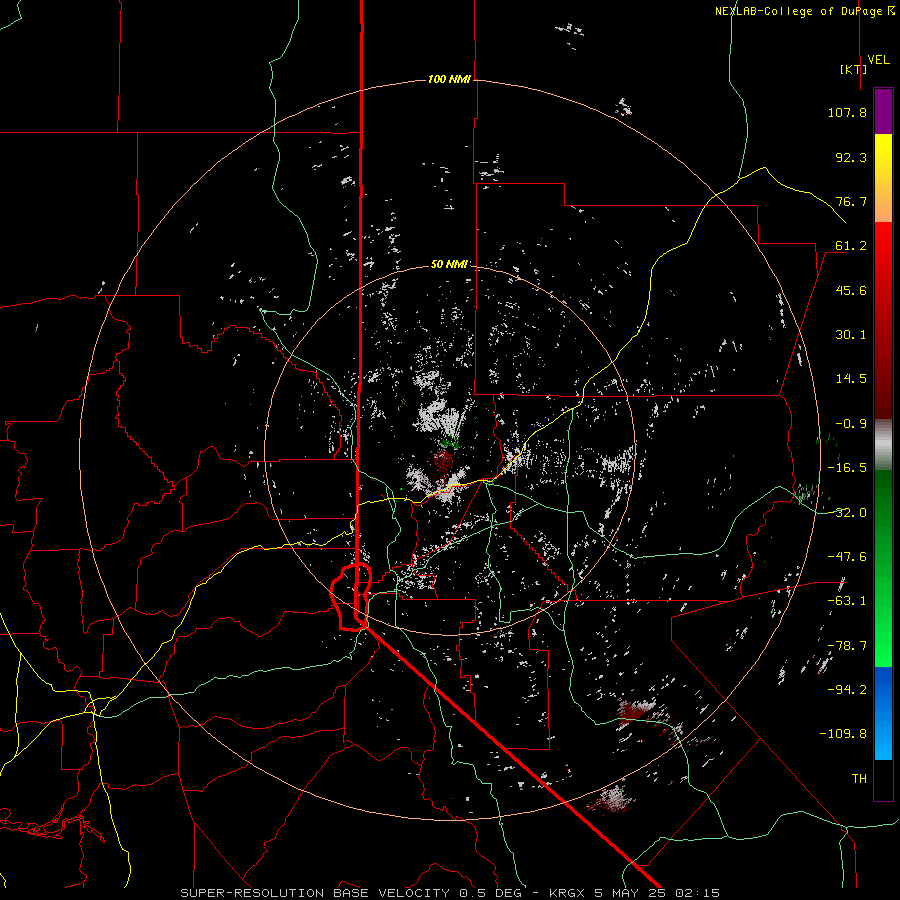This screenshot has height=900, width=900.
Task: Click the 100 NMI range ring label
Action: click(449, 79)
